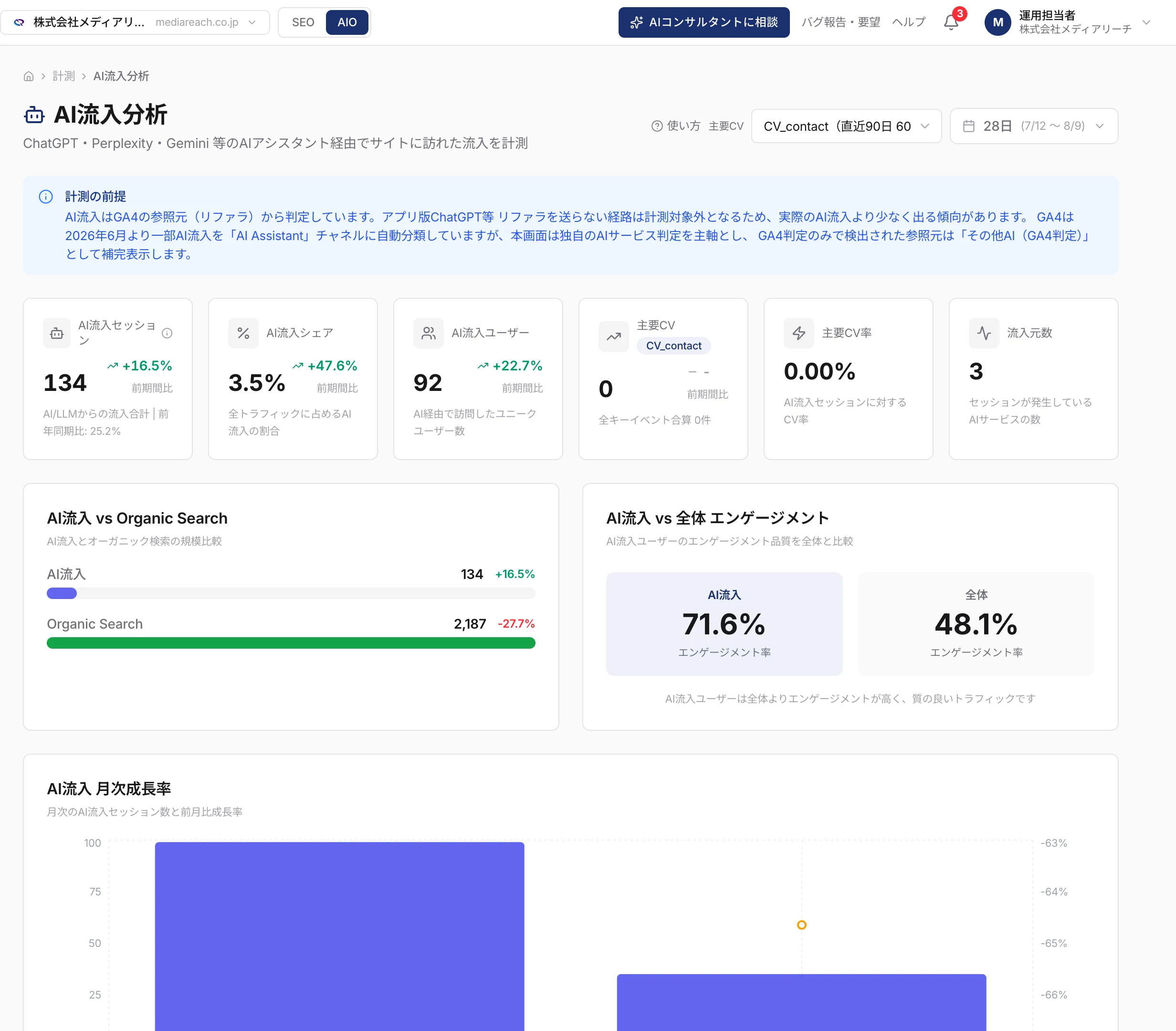The image size is (1176, 1031).
Task: Click the users icon on AI流入ユーザー card
Action: click(429, 333)
